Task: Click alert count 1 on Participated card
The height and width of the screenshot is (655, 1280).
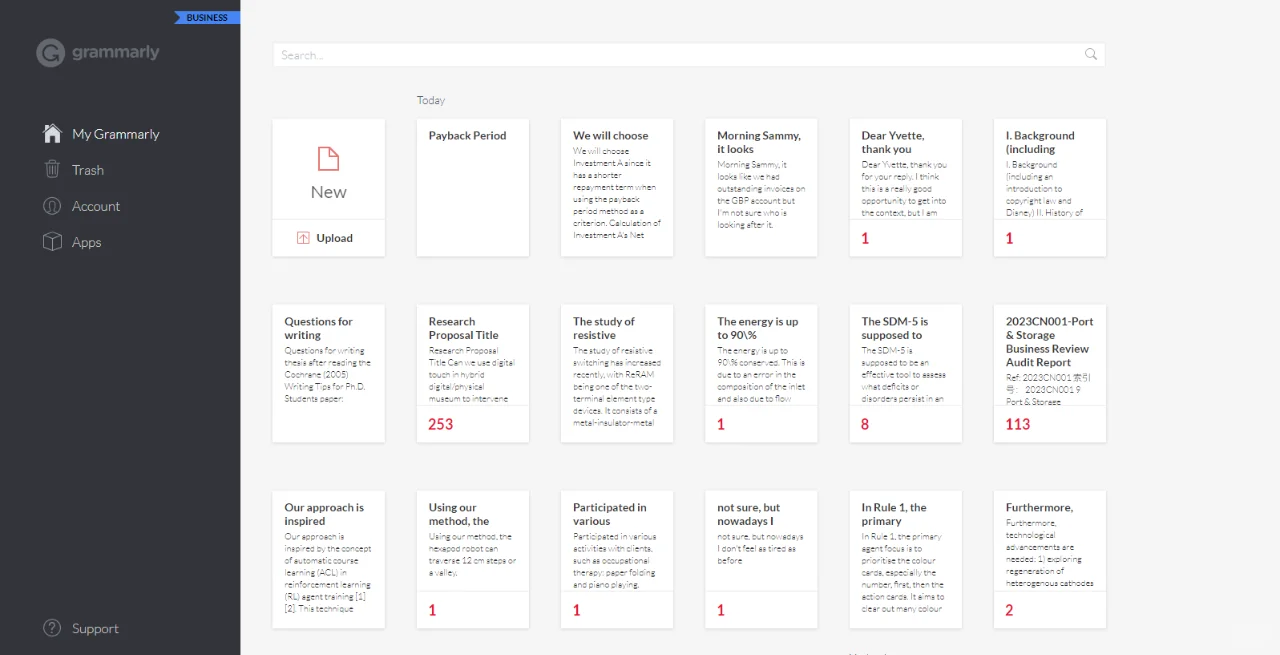Action: [577, 610]
